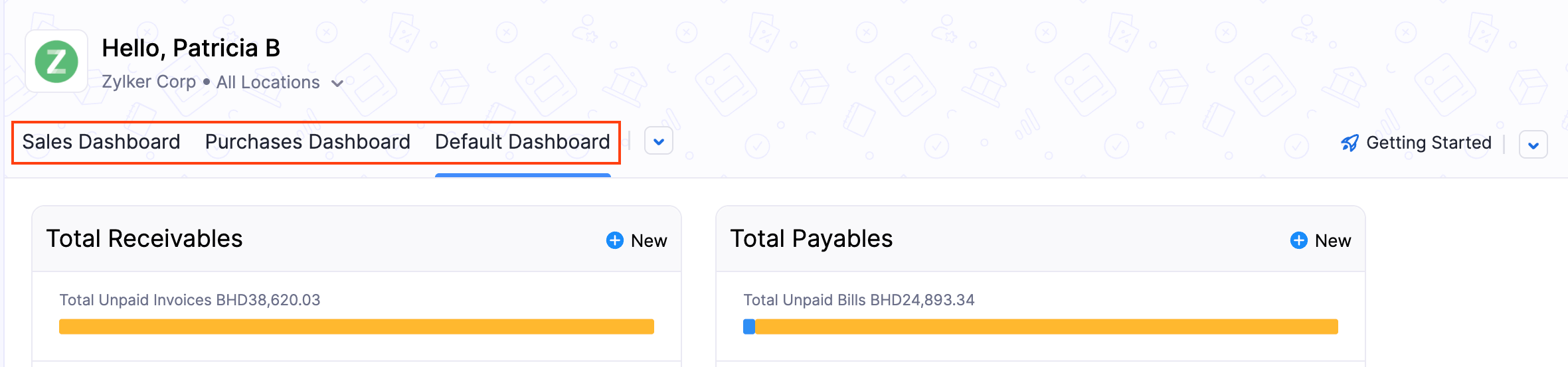Click the plus icon in Total Payables
Image resolution: width=1568 pixels, height=367 pixels.
coord(1298,240)
